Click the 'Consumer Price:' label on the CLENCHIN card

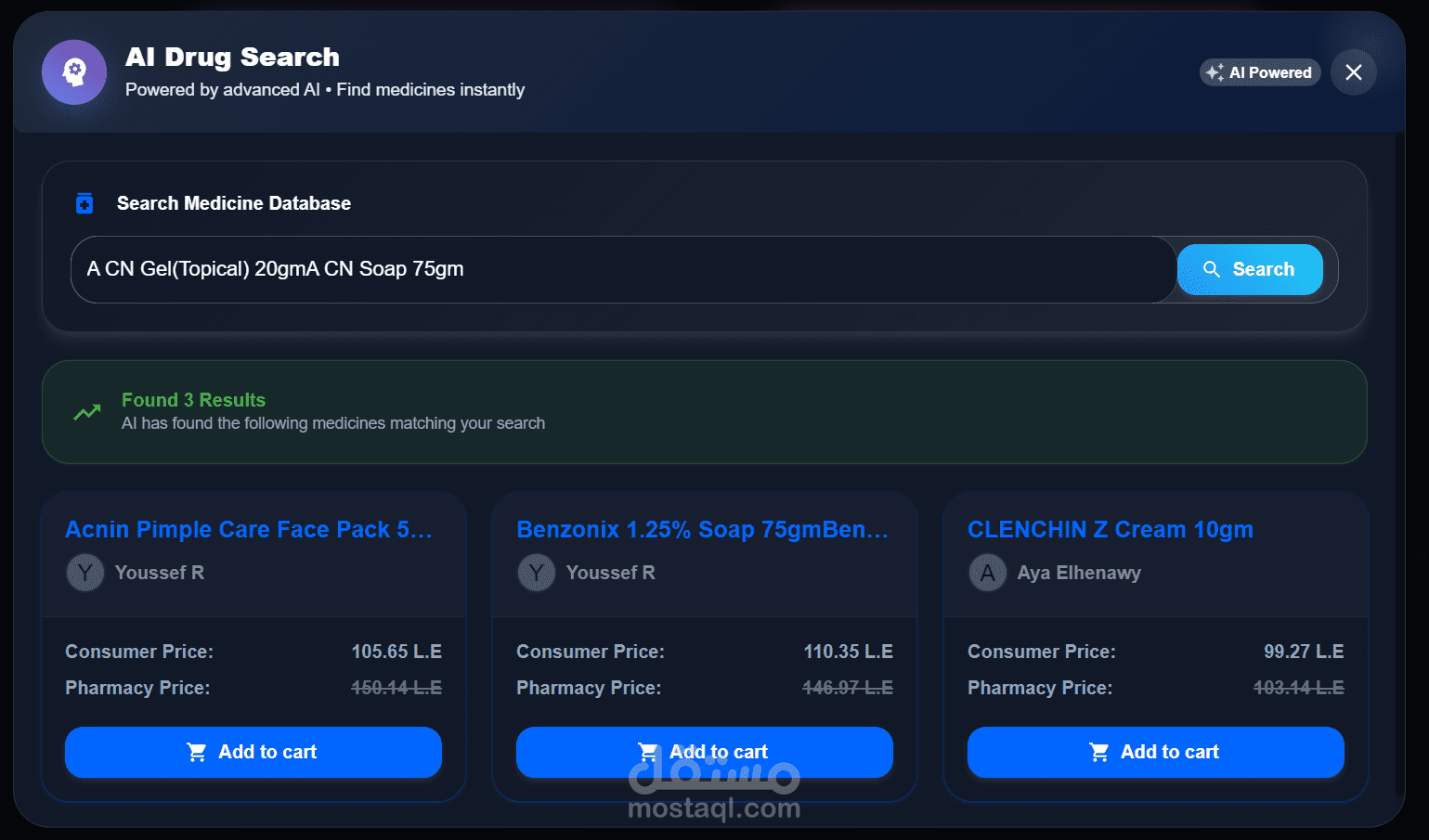(x=1042, y=652)
